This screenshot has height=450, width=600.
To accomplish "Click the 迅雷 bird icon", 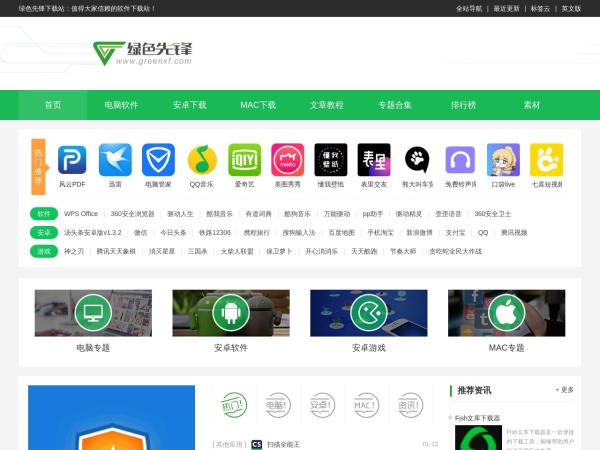I will click(115, 160).
